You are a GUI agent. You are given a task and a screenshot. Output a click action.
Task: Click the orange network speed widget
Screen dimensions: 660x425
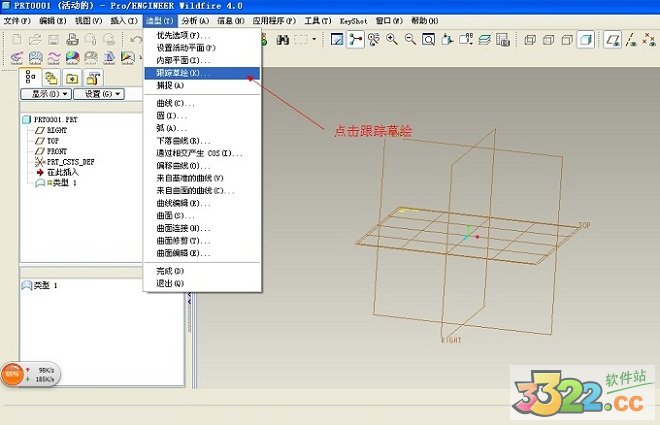[x=30, y=374]
